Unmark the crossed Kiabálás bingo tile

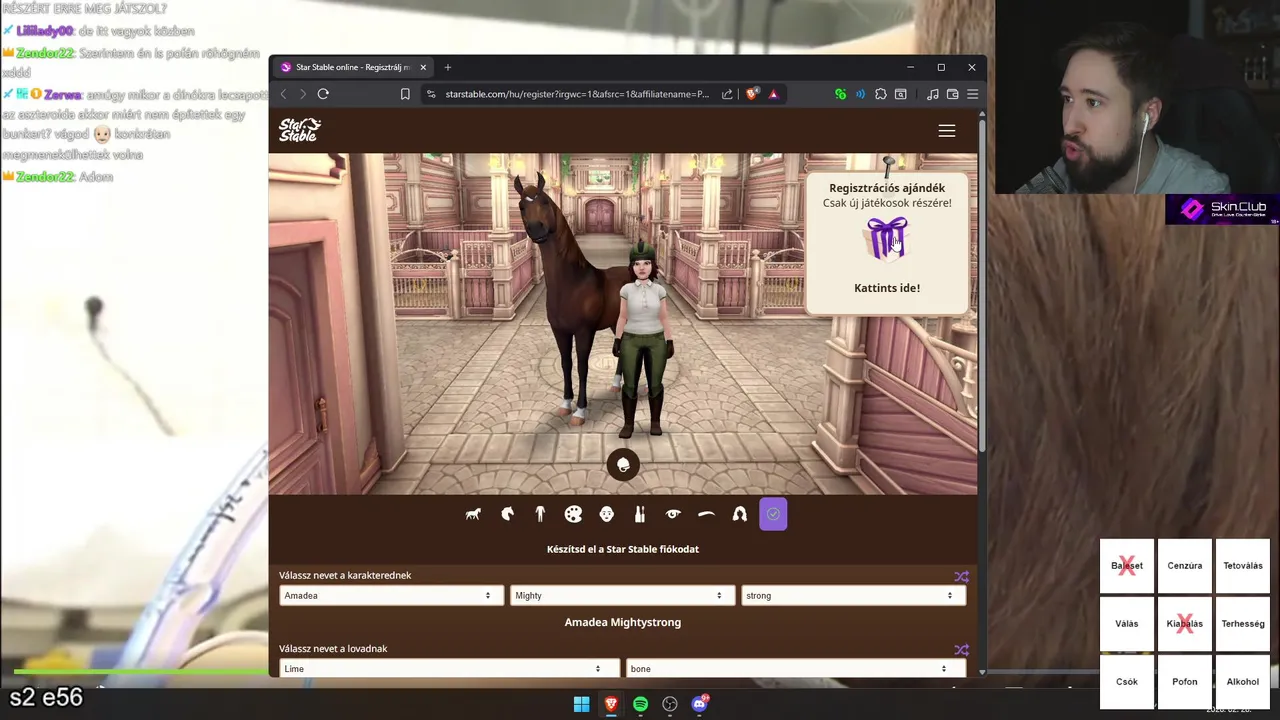1185,624
